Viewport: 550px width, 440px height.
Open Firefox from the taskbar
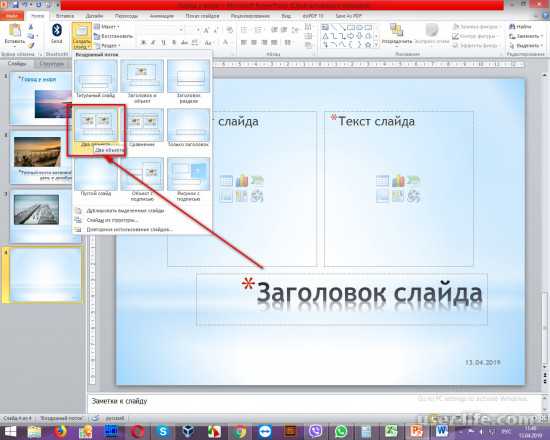coord(60,431)
